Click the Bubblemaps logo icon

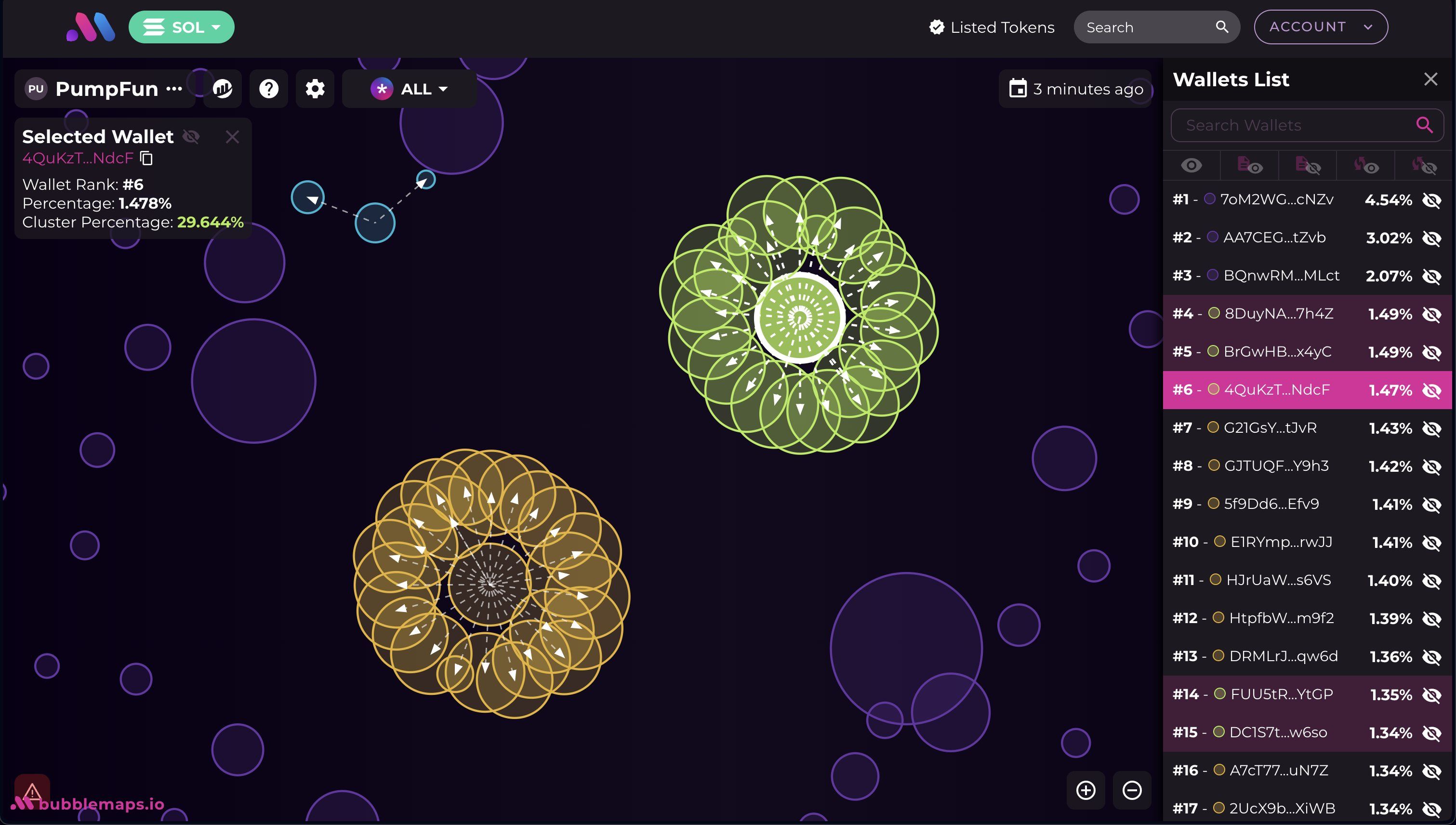[x=91, y=27]
